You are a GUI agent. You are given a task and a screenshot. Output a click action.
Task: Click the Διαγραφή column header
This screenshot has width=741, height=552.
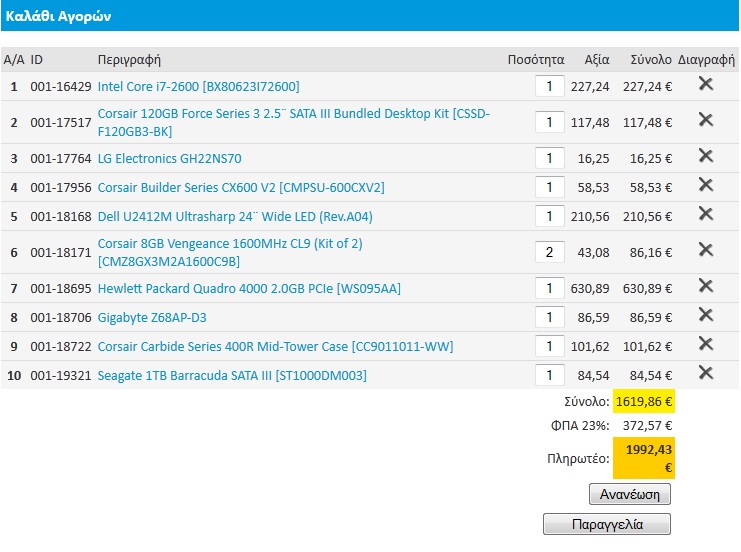tap(706, 60)
